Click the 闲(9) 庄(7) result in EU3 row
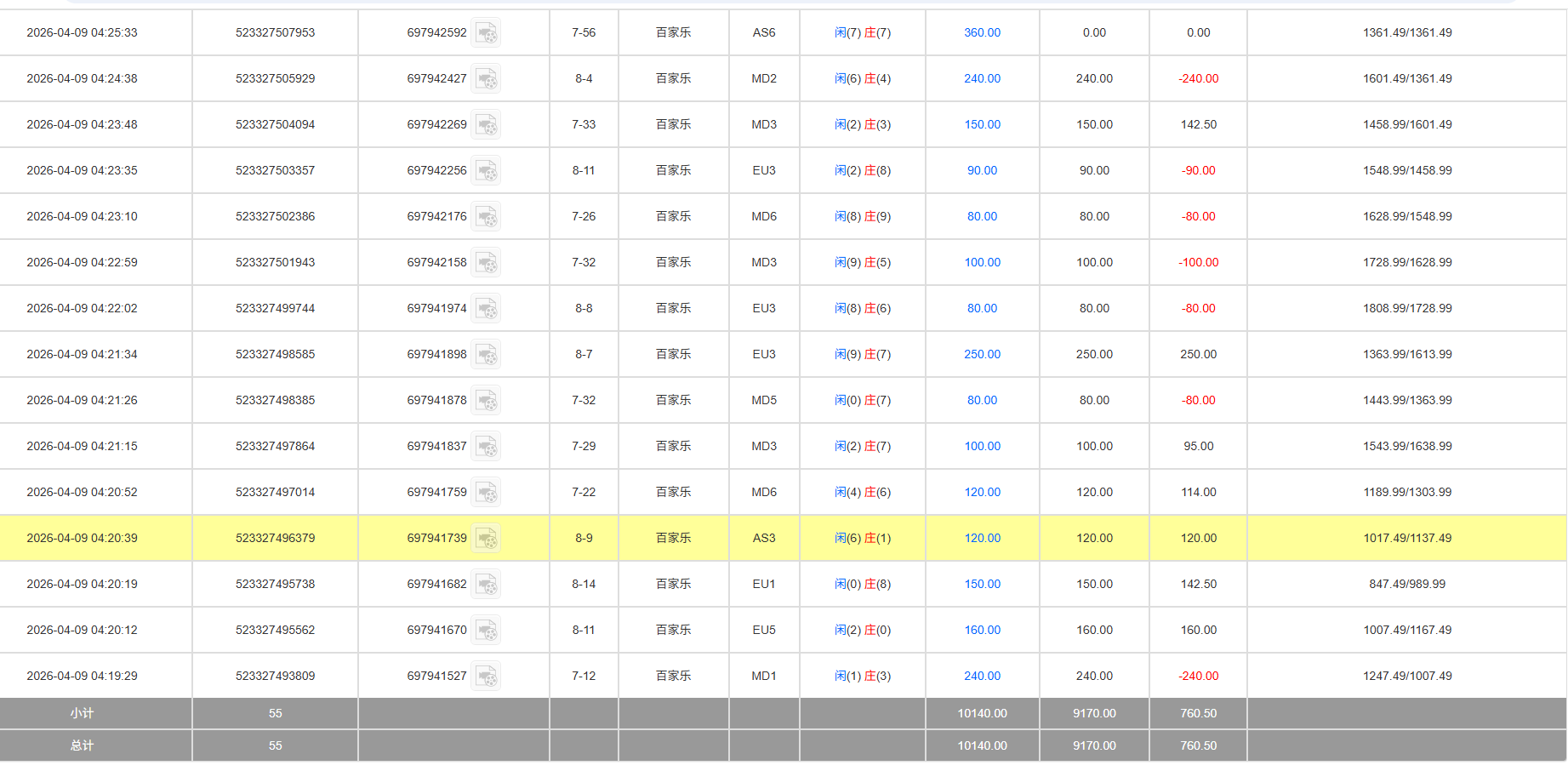 tap(862, 355)
